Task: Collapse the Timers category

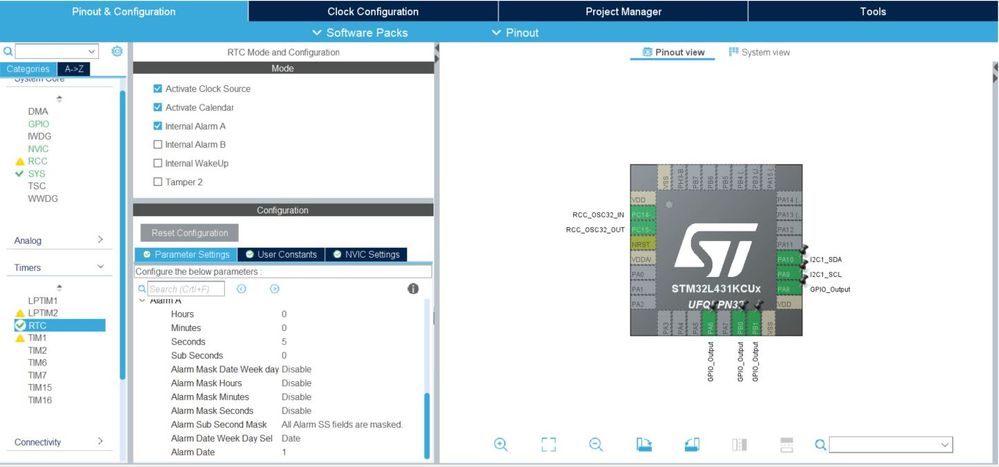Action: [100, 267]
